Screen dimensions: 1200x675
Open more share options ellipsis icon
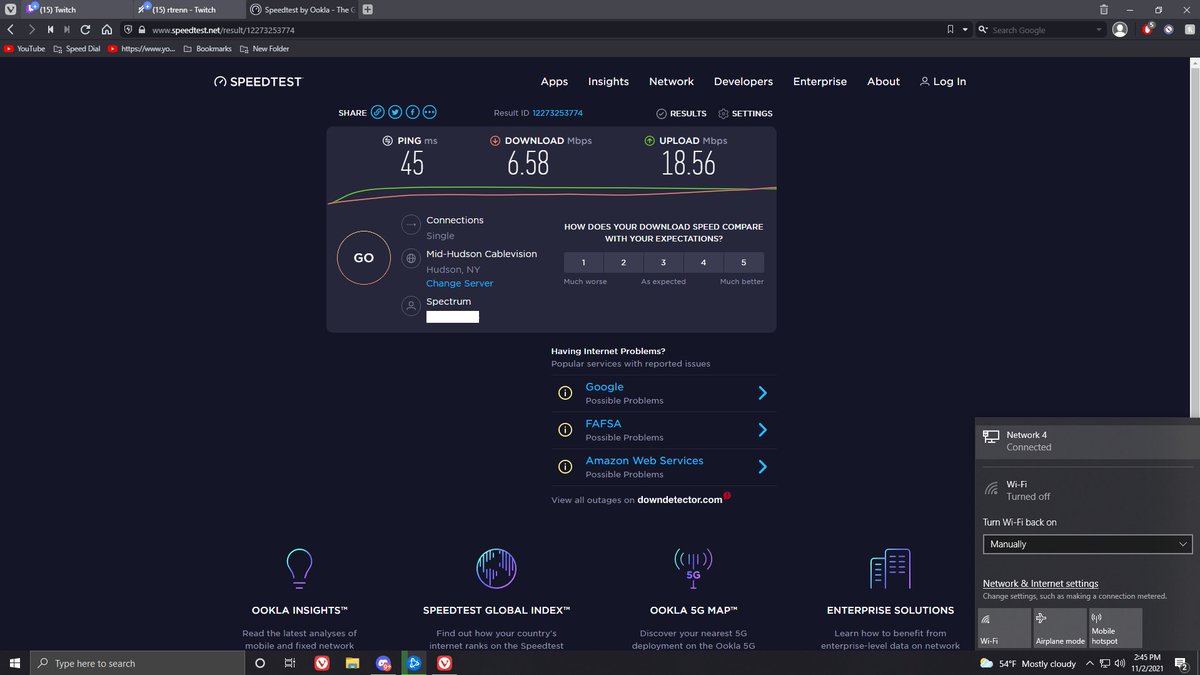(x=429, y=113)
